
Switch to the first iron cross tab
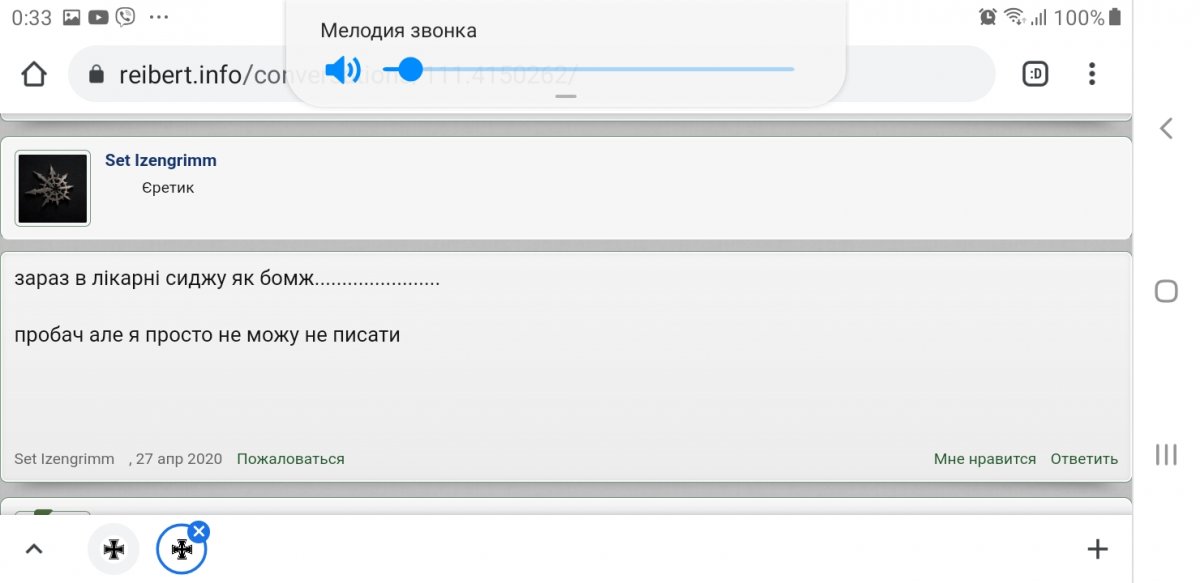[x=114, y=549]
